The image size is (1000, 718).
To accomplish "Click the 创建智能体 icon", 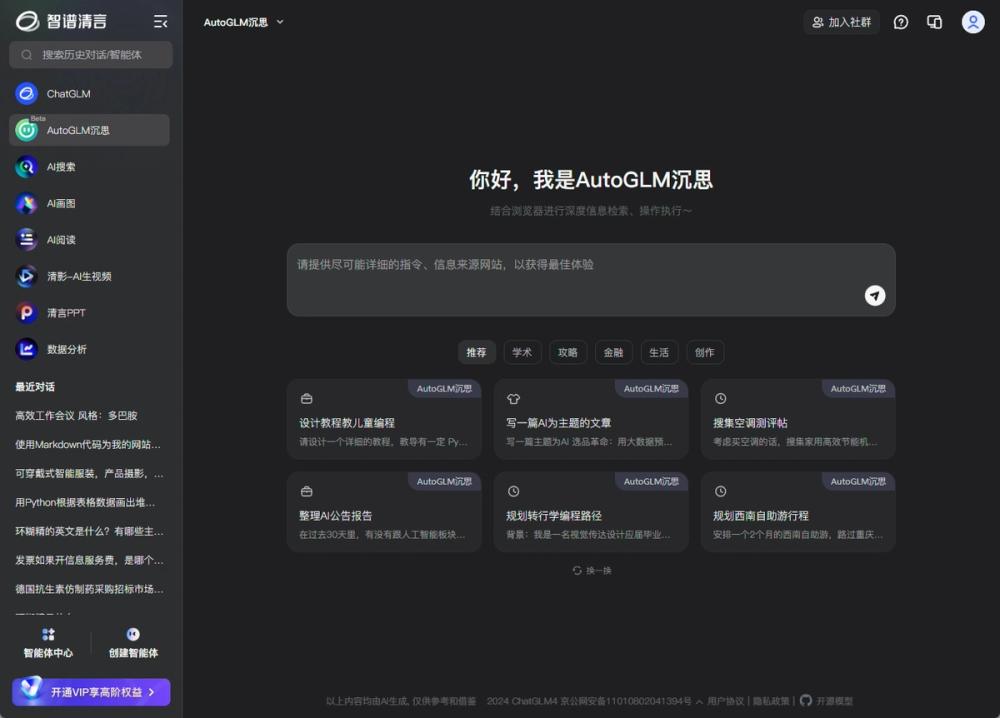I will (133, 634).
